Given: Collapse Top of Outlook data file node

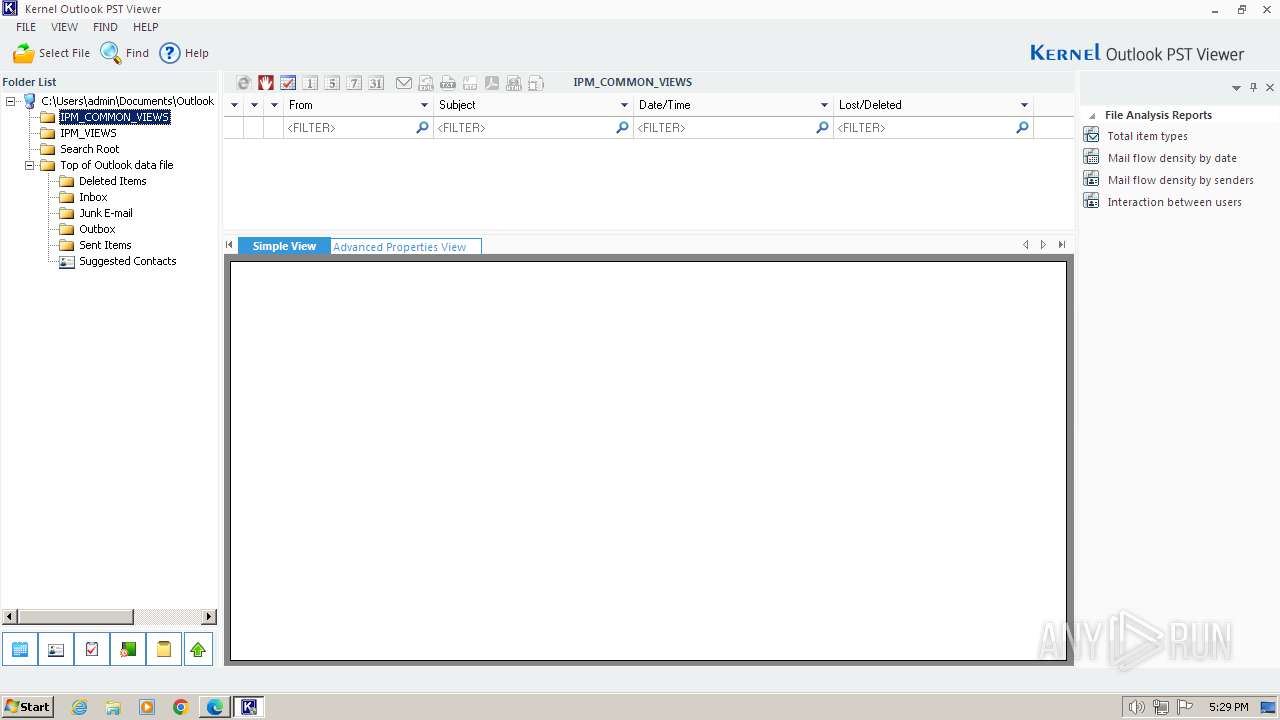Looking at the screenshot, I should (x=30, y=165).
